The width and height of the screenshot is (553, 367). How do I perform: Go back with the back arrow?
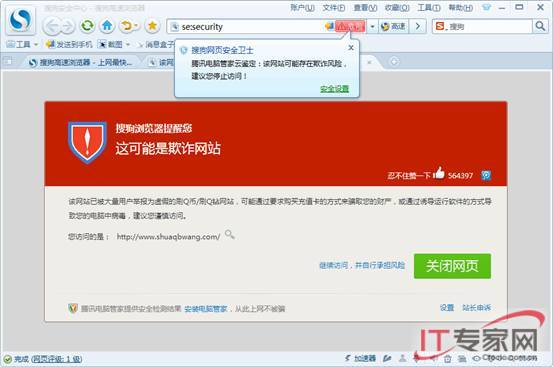pos(52,26)
